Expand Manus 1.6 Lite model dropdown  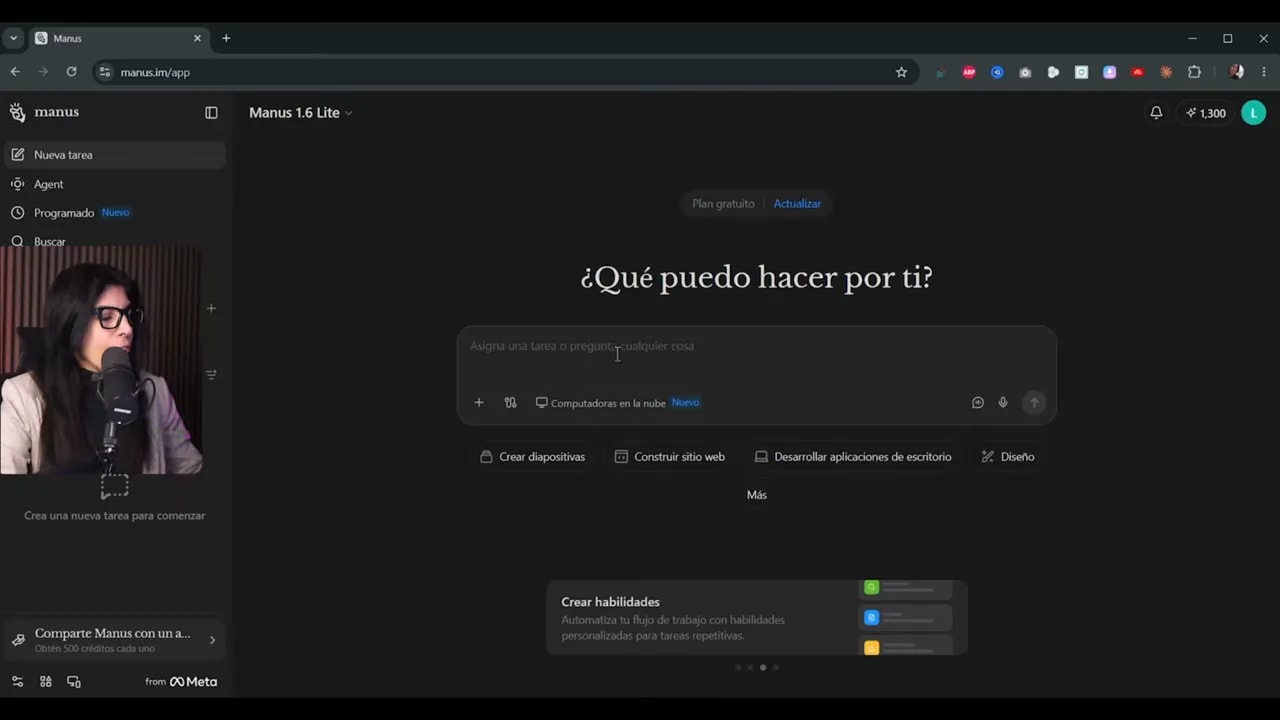point(301,113)
